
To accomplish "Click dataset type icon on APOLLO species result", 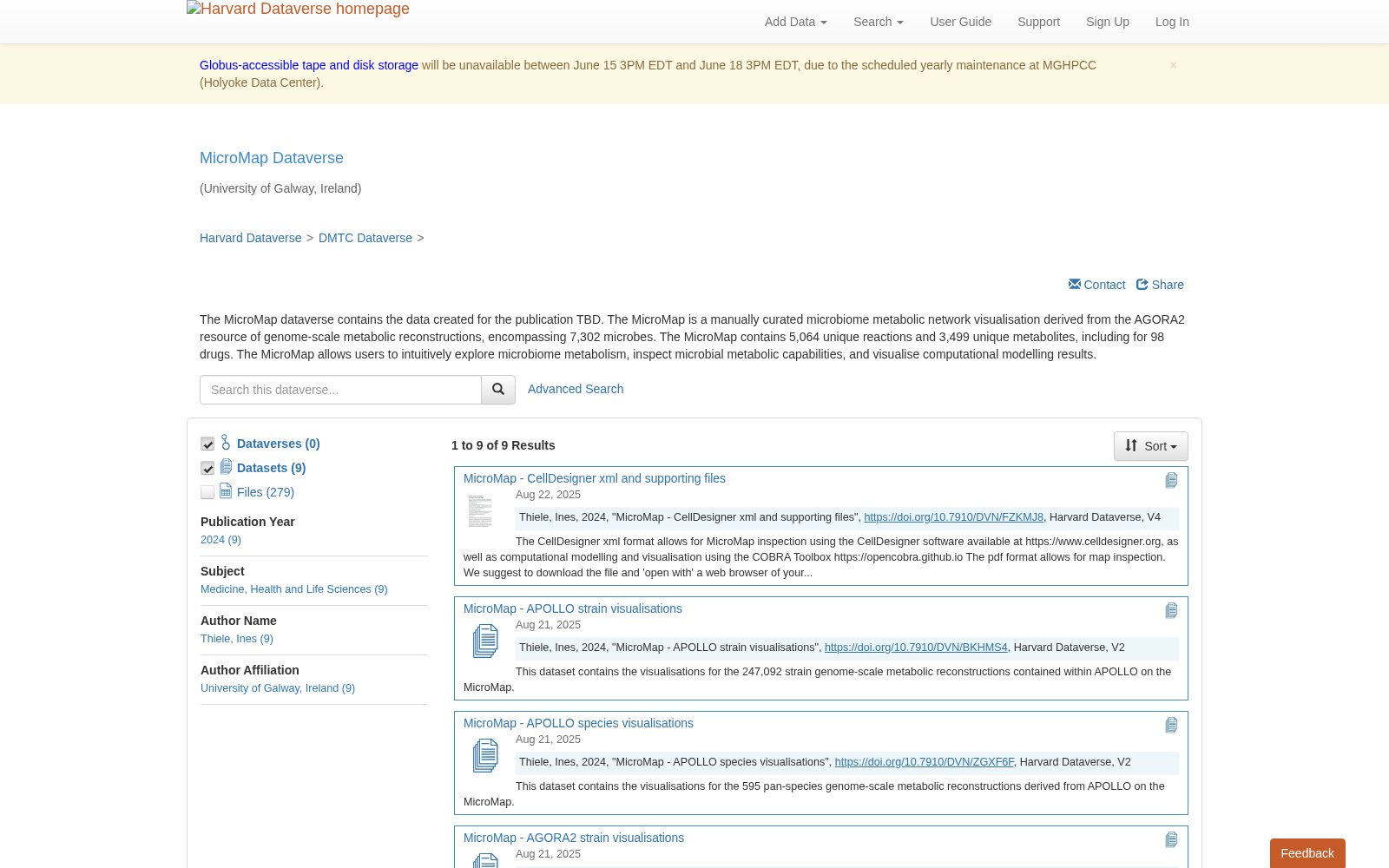I will point(1171,725).
